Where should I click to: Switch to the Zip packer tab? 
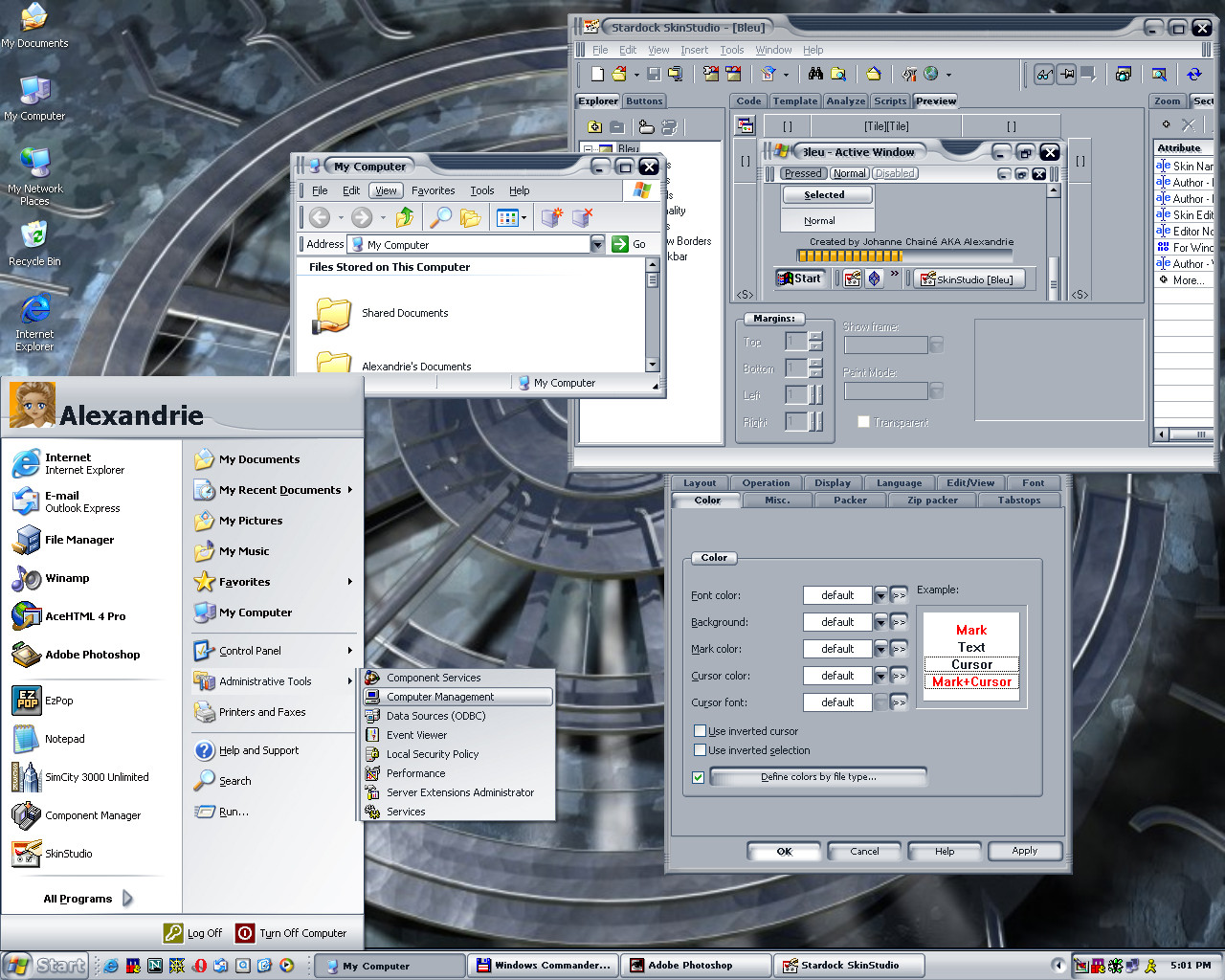point(932,501)
